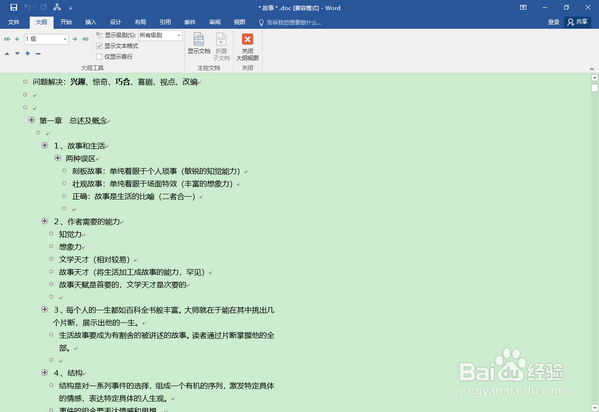Viewport: 599px width, 412px height.
Task: Collapse the ribbon with the chevron arrow
Action: pos(592,69)
